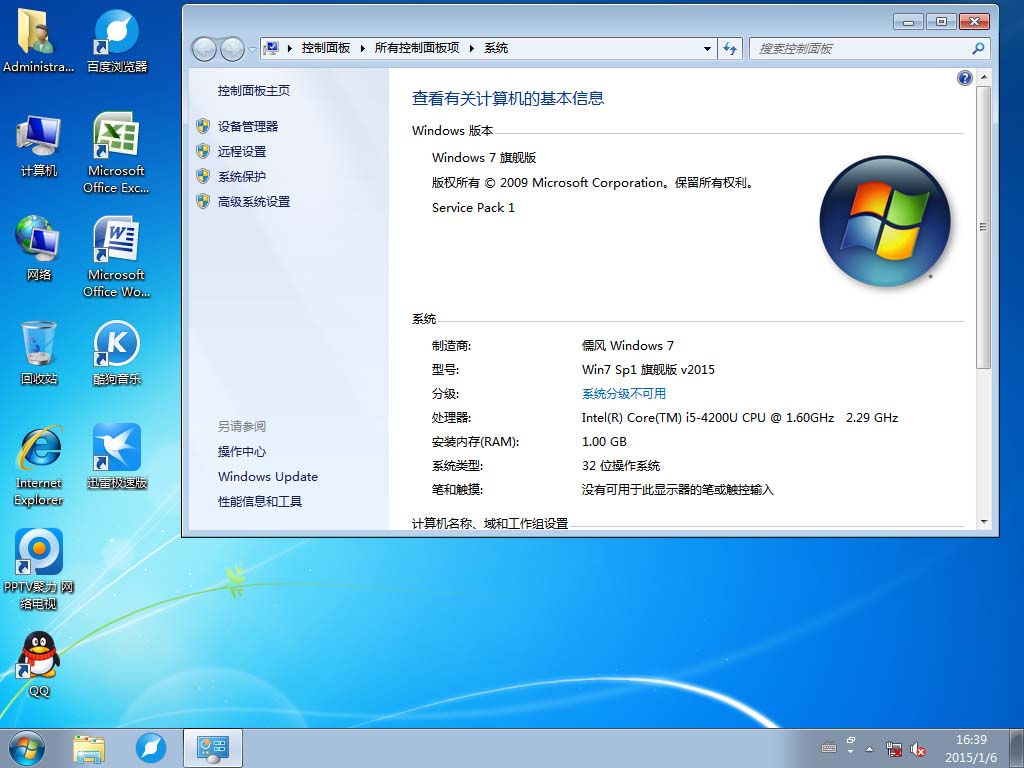1024x768 pixels.
Task: Click the processor value Intel(R) Core(TM) i5-4200U
Action: [740, 418]
